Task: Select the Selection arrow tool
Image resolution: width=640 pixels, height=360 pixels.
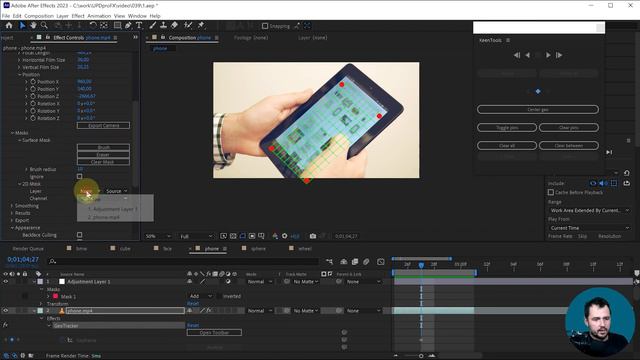Action: point(22,25)
